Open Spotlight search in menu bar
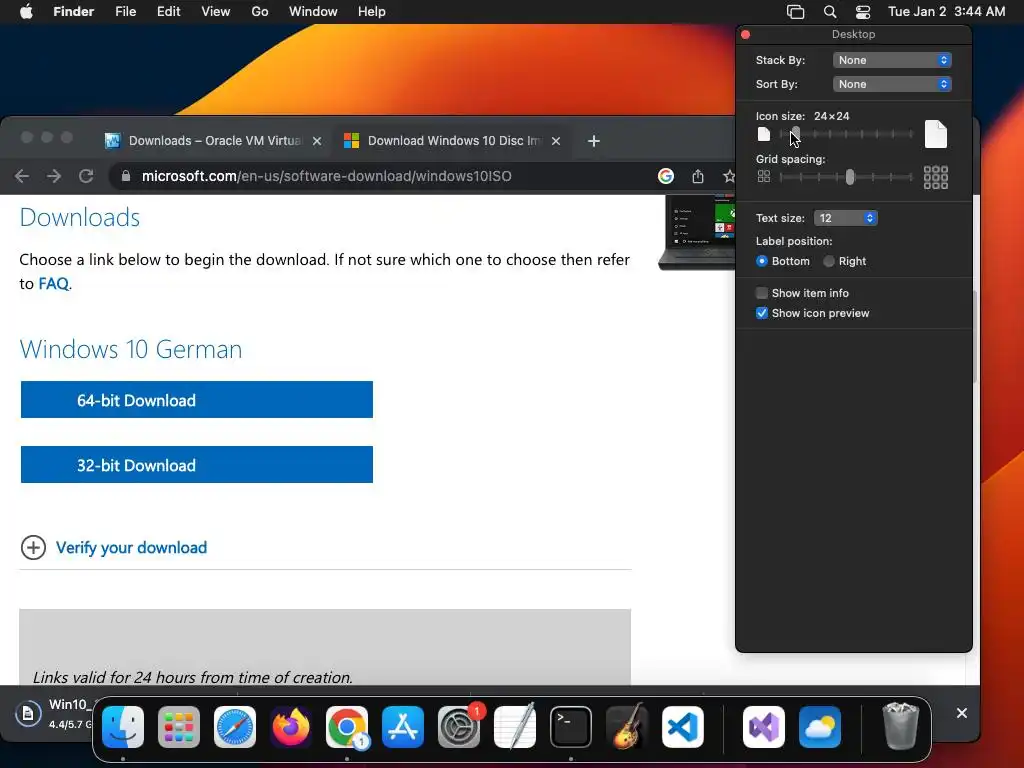1024x768 pixels. tap(830, 12)
